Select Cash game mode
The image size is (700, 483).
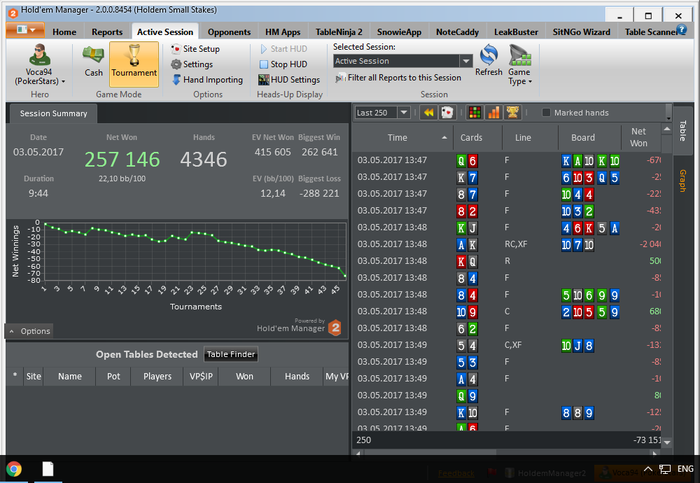click(x=93, y=62)
